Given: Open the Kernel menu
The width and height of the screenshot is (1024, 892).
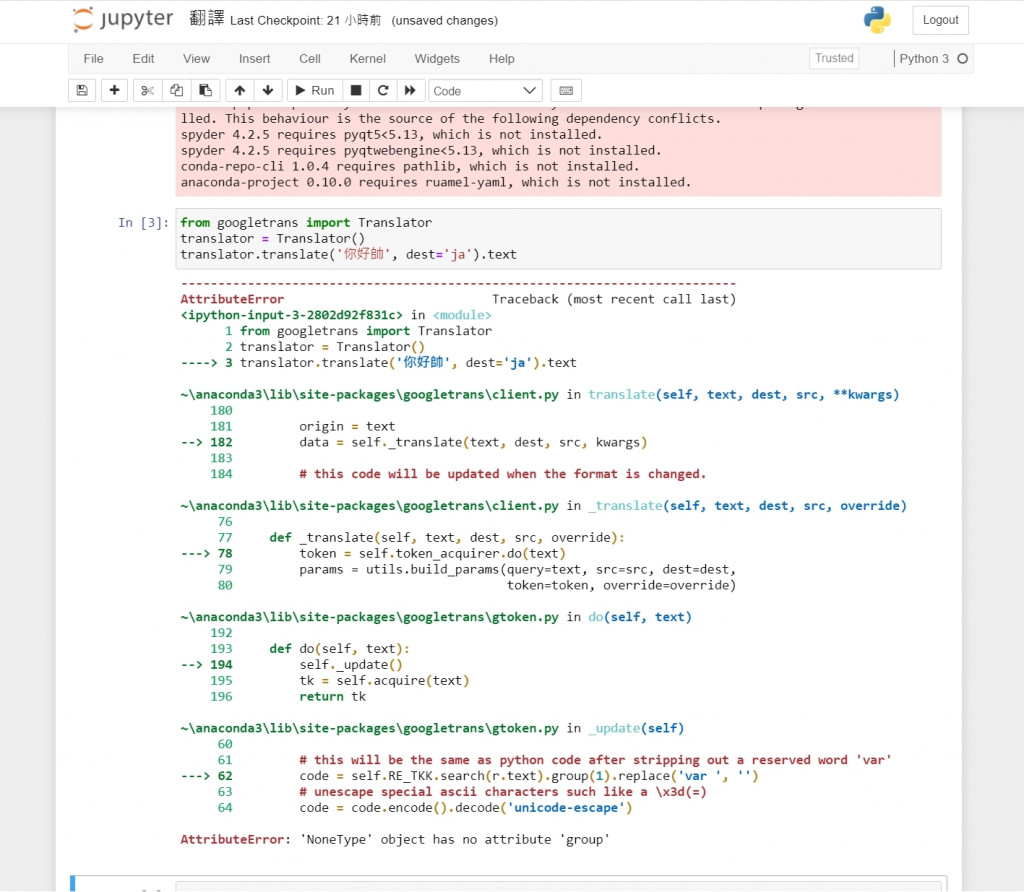Looking at the screenshot, I should coord(368,59).
